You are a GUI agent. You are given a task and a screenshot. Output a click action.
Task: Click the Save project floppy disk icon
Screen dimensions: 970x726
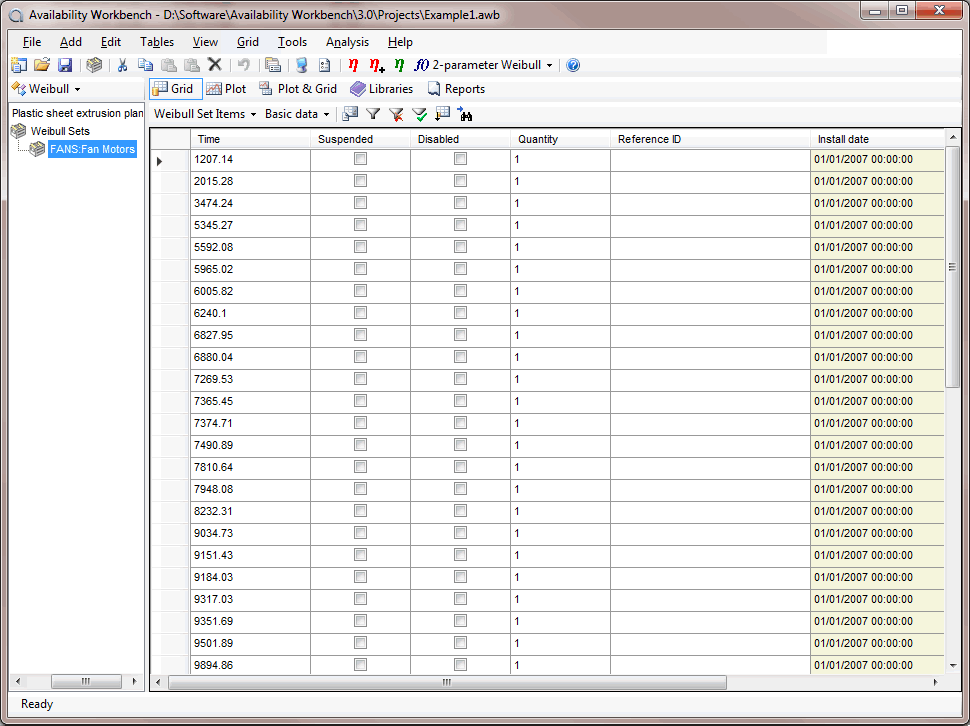[65, 65]
